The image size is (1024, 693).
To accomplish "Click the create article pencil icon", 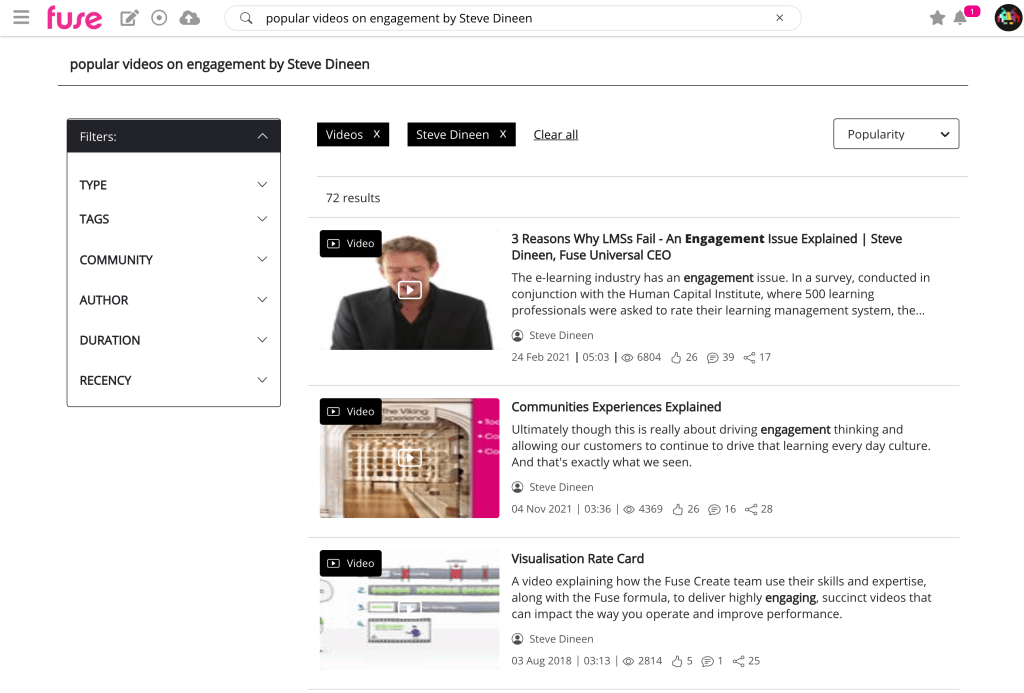I will (x=129, y=18).
